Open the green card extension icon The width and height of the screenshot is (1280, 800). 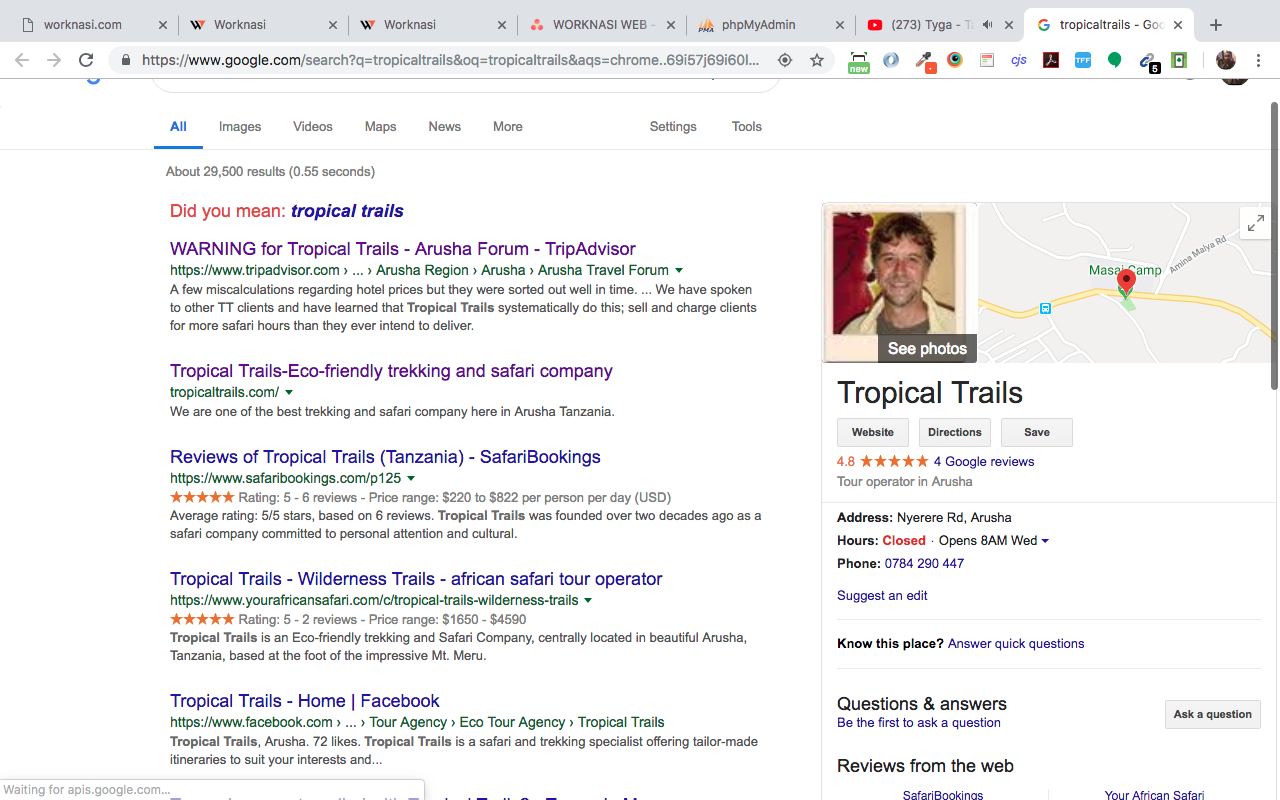click(x=1179, y=60)
